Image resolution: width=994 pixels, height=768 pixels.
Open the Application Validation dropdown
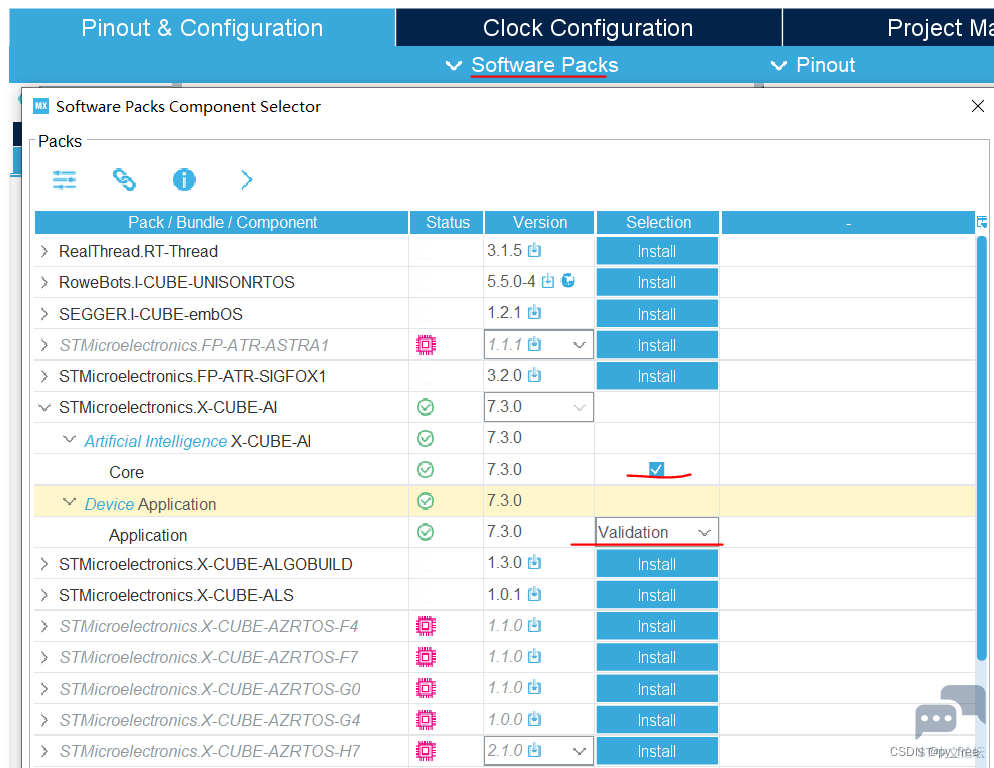coord(657,532)
